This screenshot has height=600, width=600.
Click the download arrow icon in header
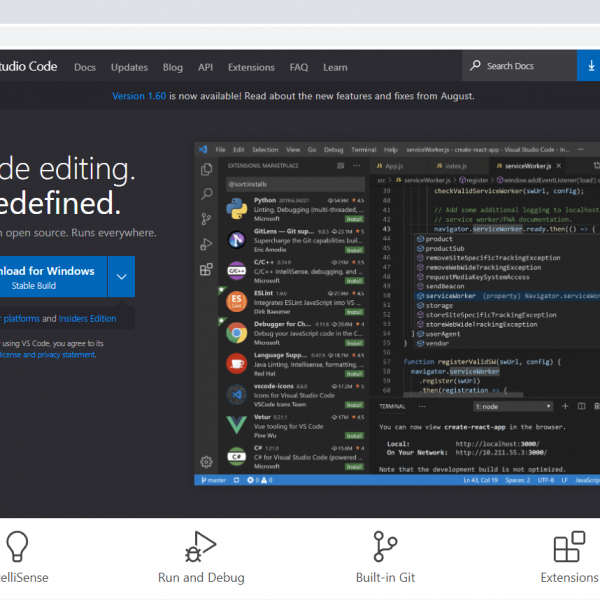coord(588,66)
